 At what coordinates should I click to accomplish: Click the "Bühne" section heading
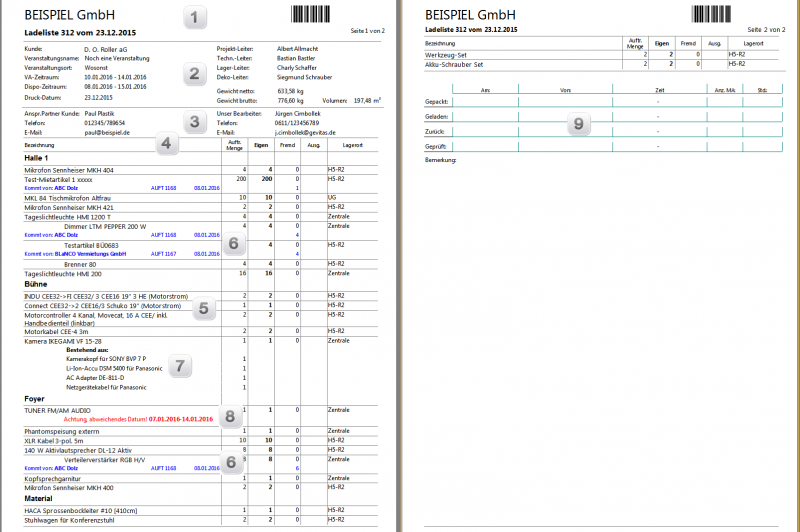click(36, 284)
